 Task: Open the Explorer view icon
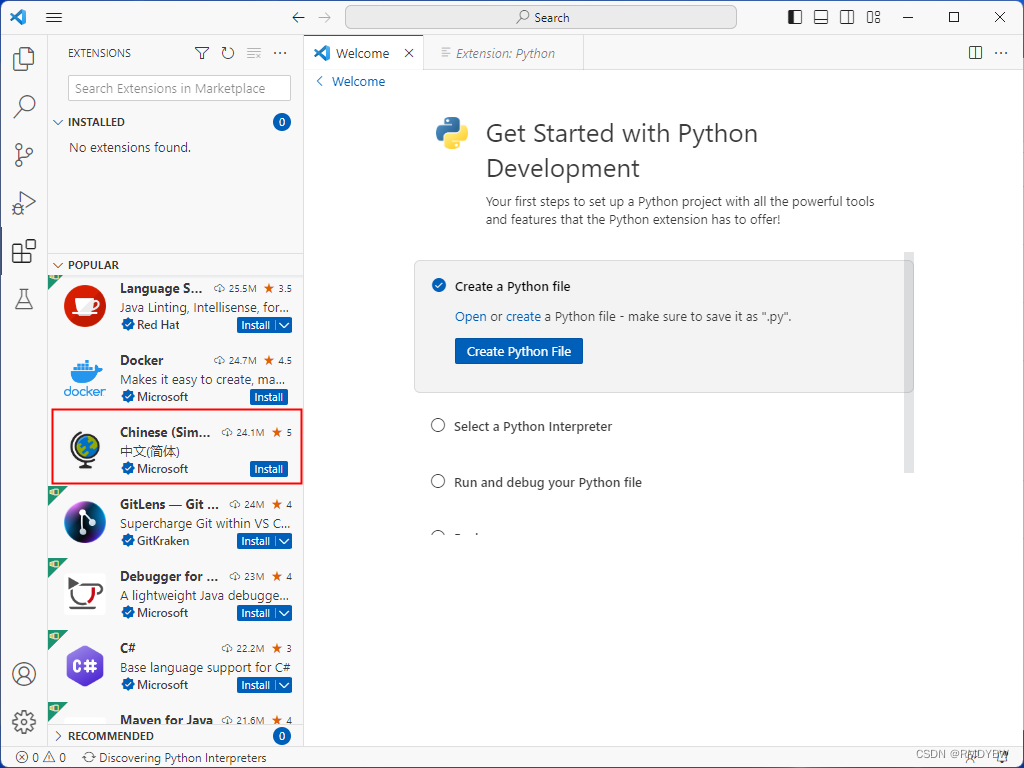pos(23,59)
